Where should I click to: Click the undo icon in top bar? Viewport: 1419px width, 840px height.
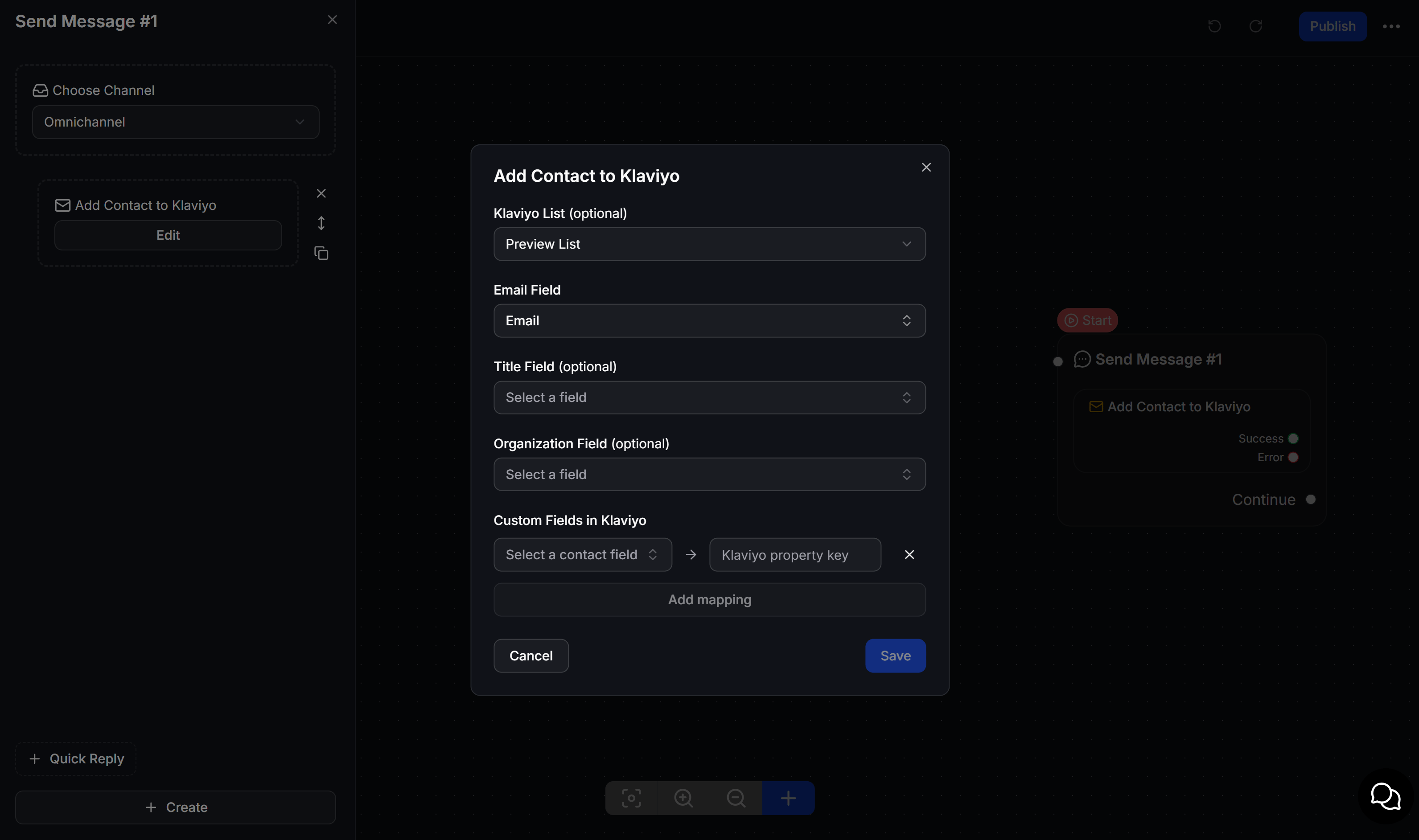(x=1214, y=26)
